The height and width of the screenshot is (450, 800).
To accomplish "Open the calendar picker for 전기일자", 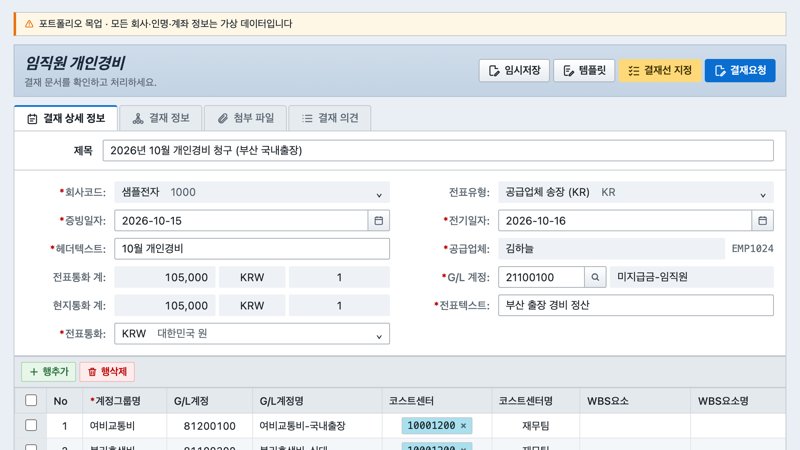I will pyautogui.click(x=762, y=220).
